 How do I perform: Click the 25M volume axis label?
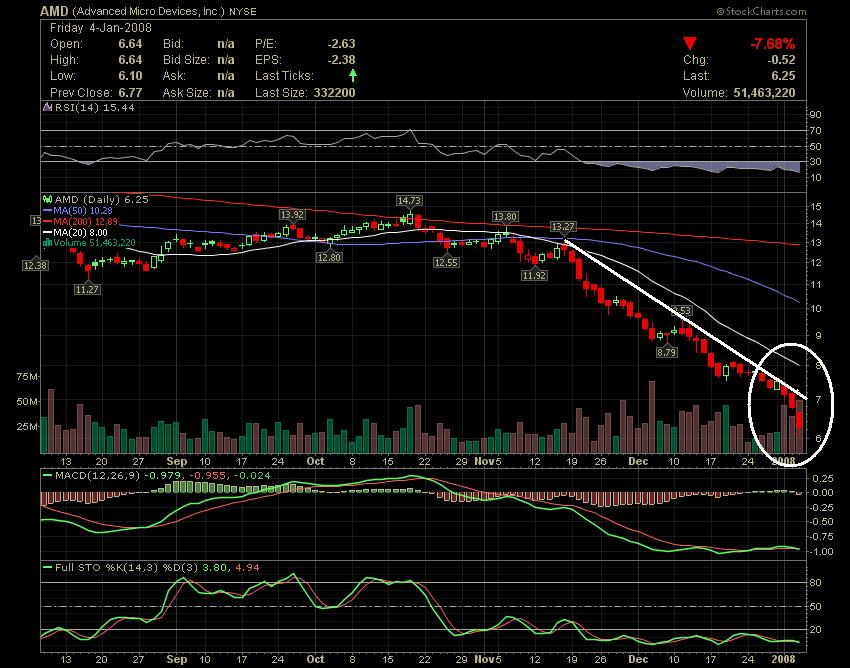pyautogui.click(x=28, y=427)
